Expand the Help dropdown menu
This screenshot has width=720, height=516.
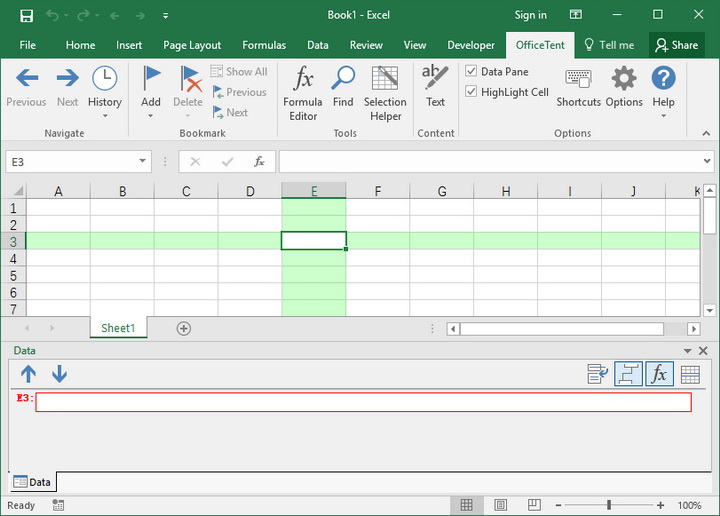663,115
